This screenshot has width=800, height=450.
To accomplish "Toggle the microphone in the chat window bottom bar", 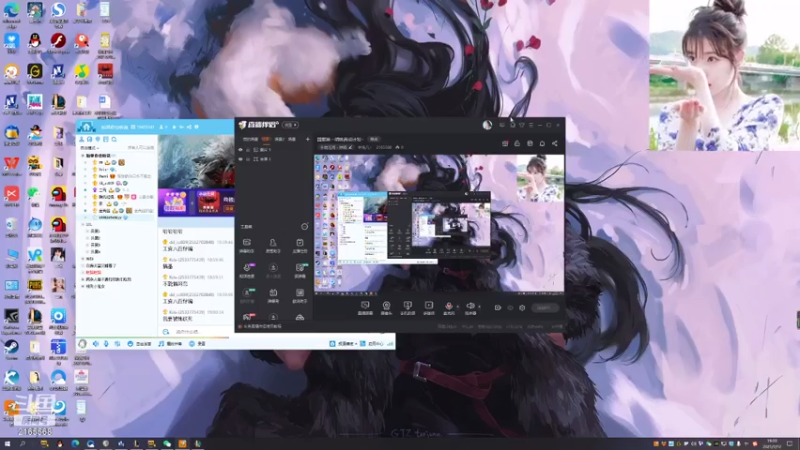I will pos(106,344).
